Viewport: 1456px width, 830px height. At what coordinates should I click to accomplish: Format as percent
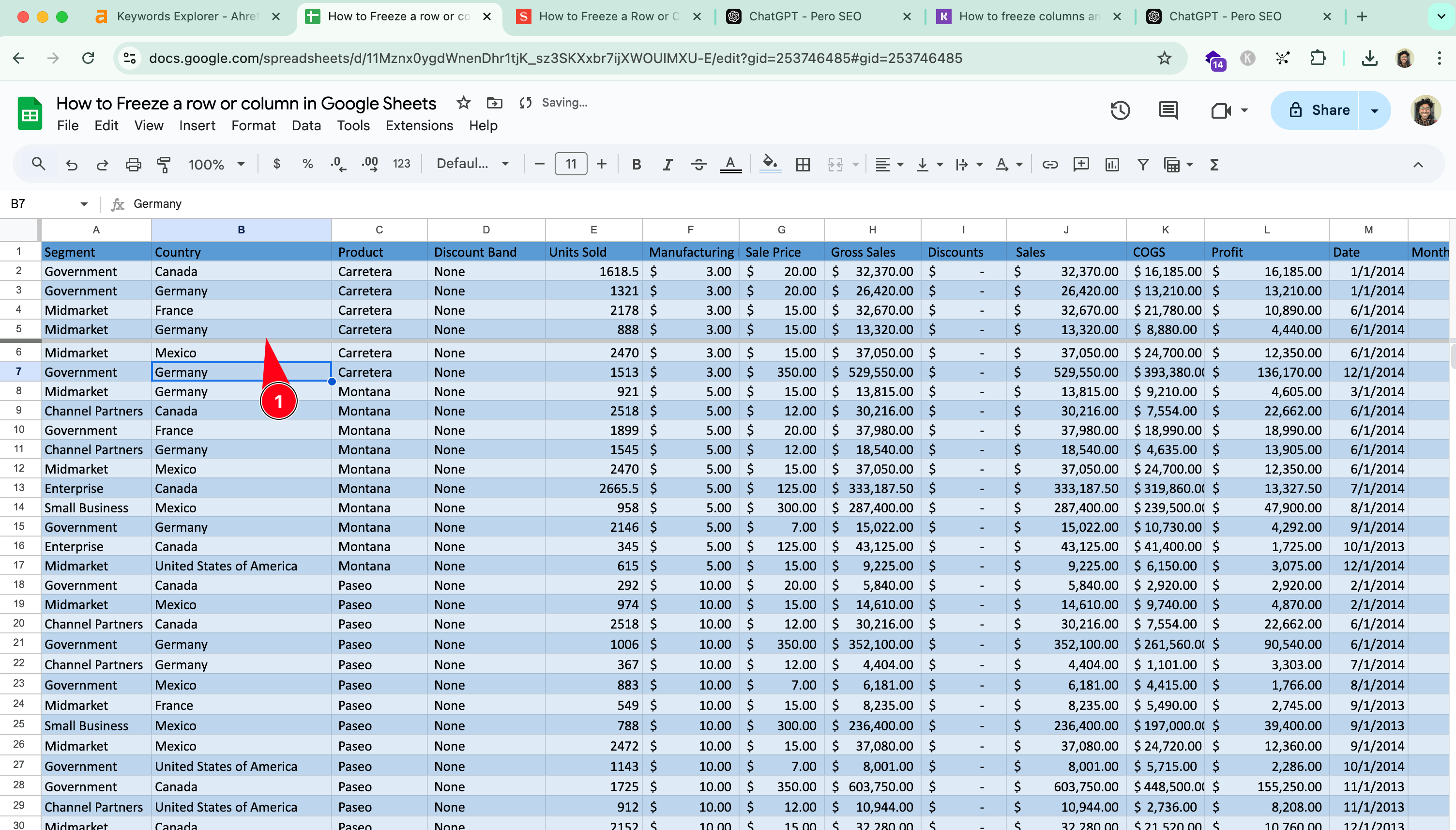coord(307,164)
